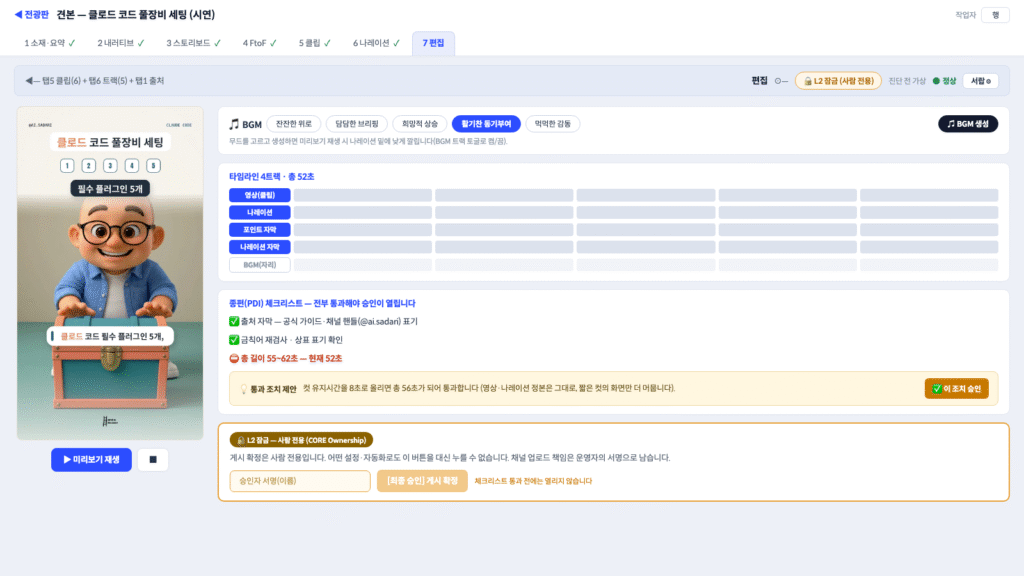
Task: Open the 2 내러티브 tab
Action: coord(121,43)
